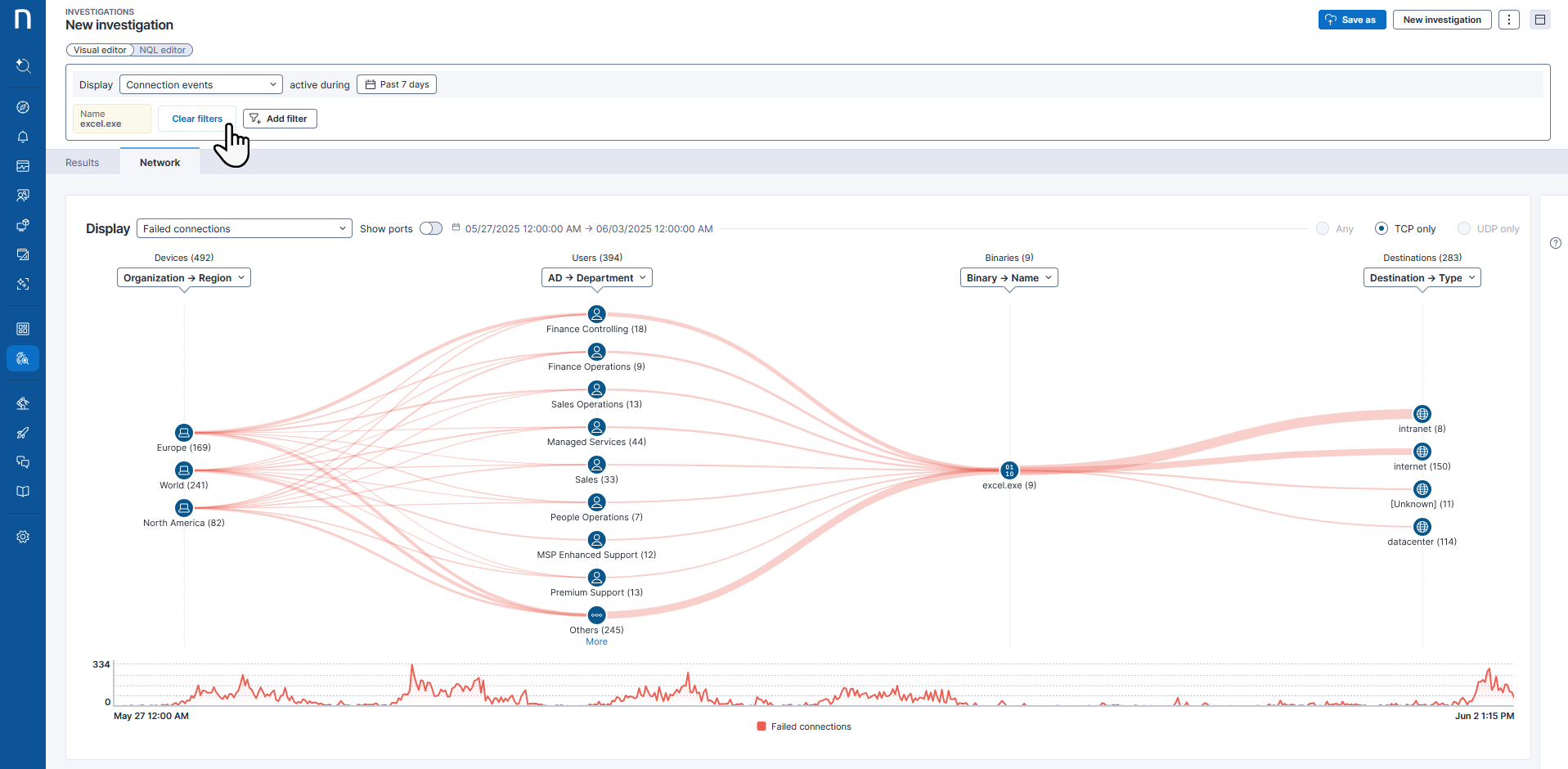
Task: Click the excel.exe binary node
Action: (1009, 470)
